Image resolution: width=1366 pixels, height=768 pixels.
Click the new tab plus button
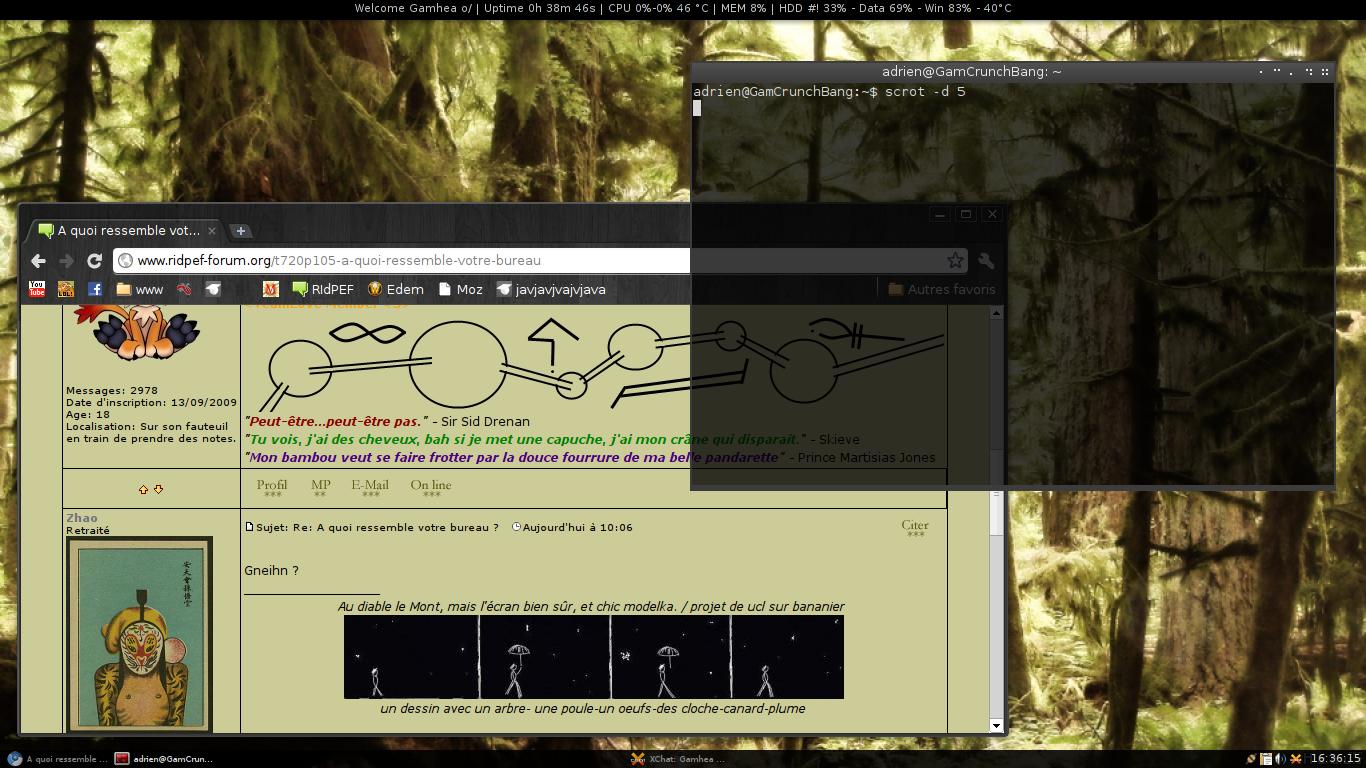click(x=240, y=231)
